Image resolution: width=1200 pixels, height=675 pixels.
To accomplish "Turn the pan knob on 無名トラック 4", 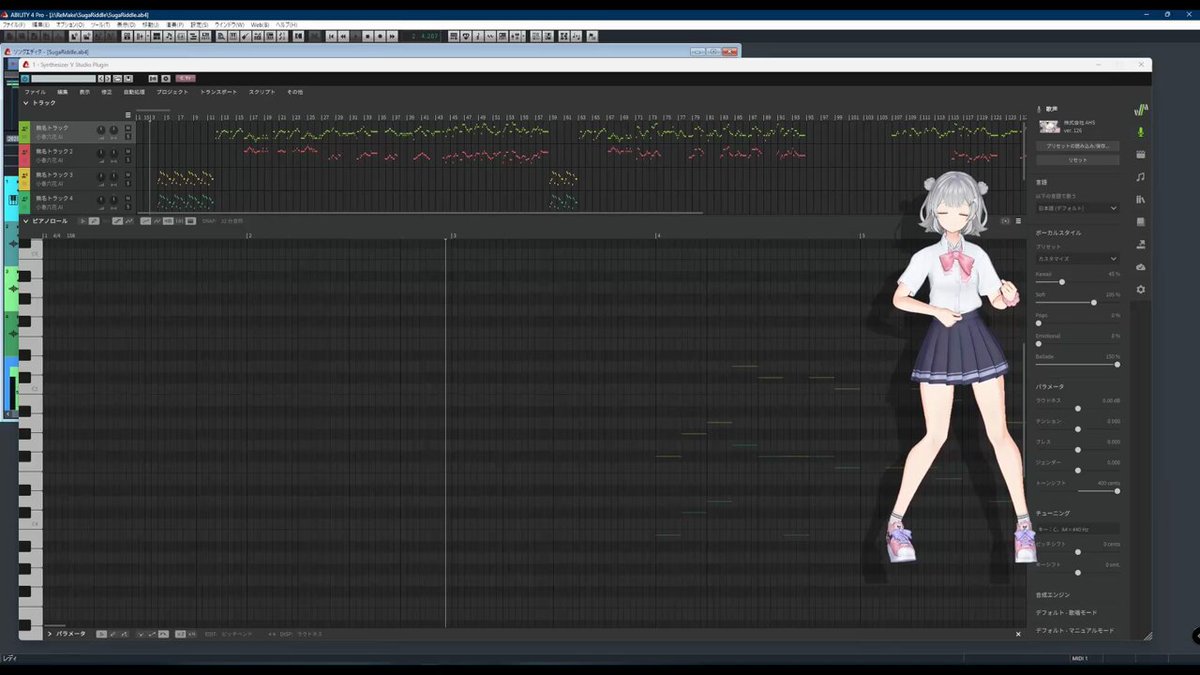I will [114, 200].
